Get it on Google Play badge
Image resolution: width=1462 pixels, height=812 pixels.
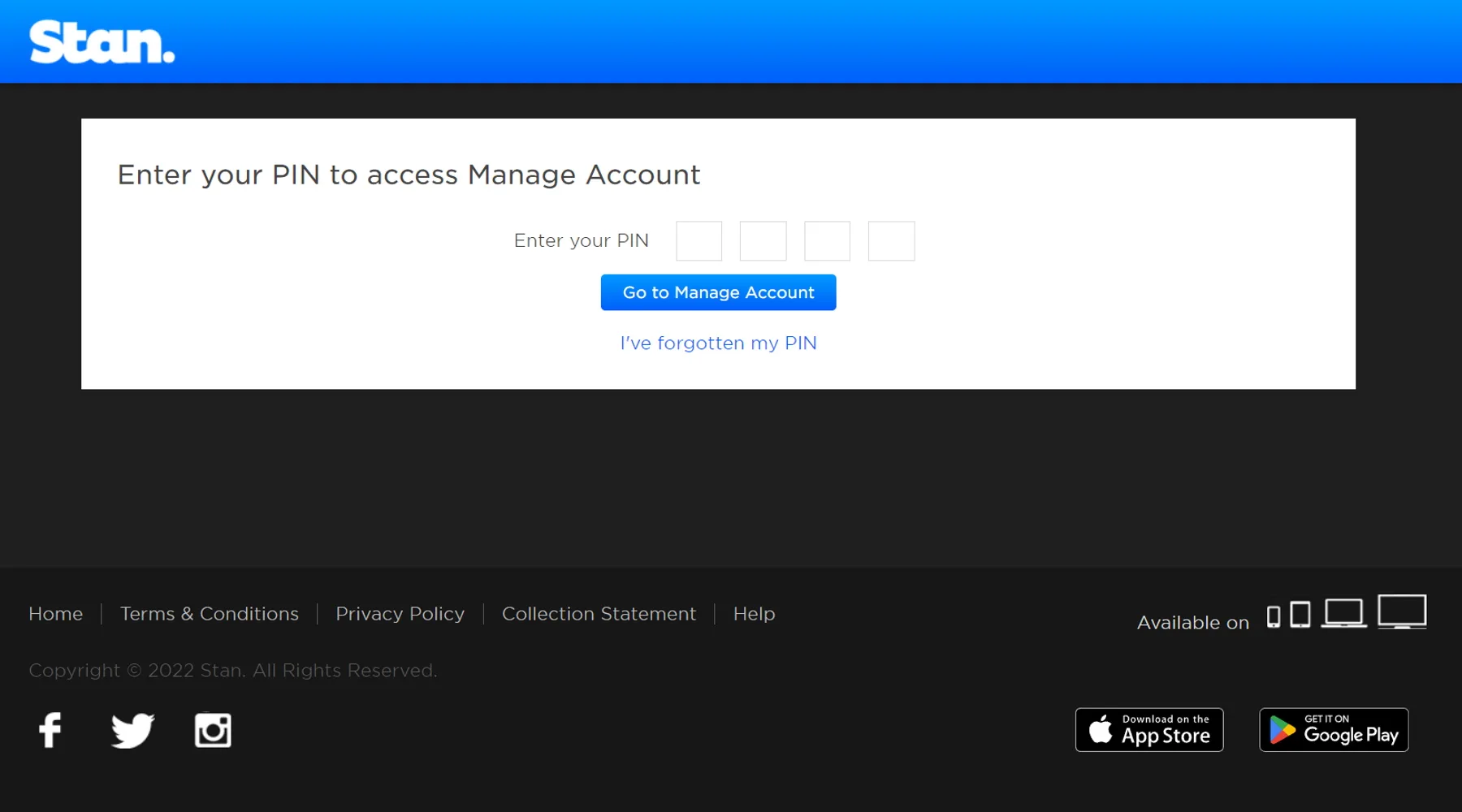click(x=1334, y=729)
